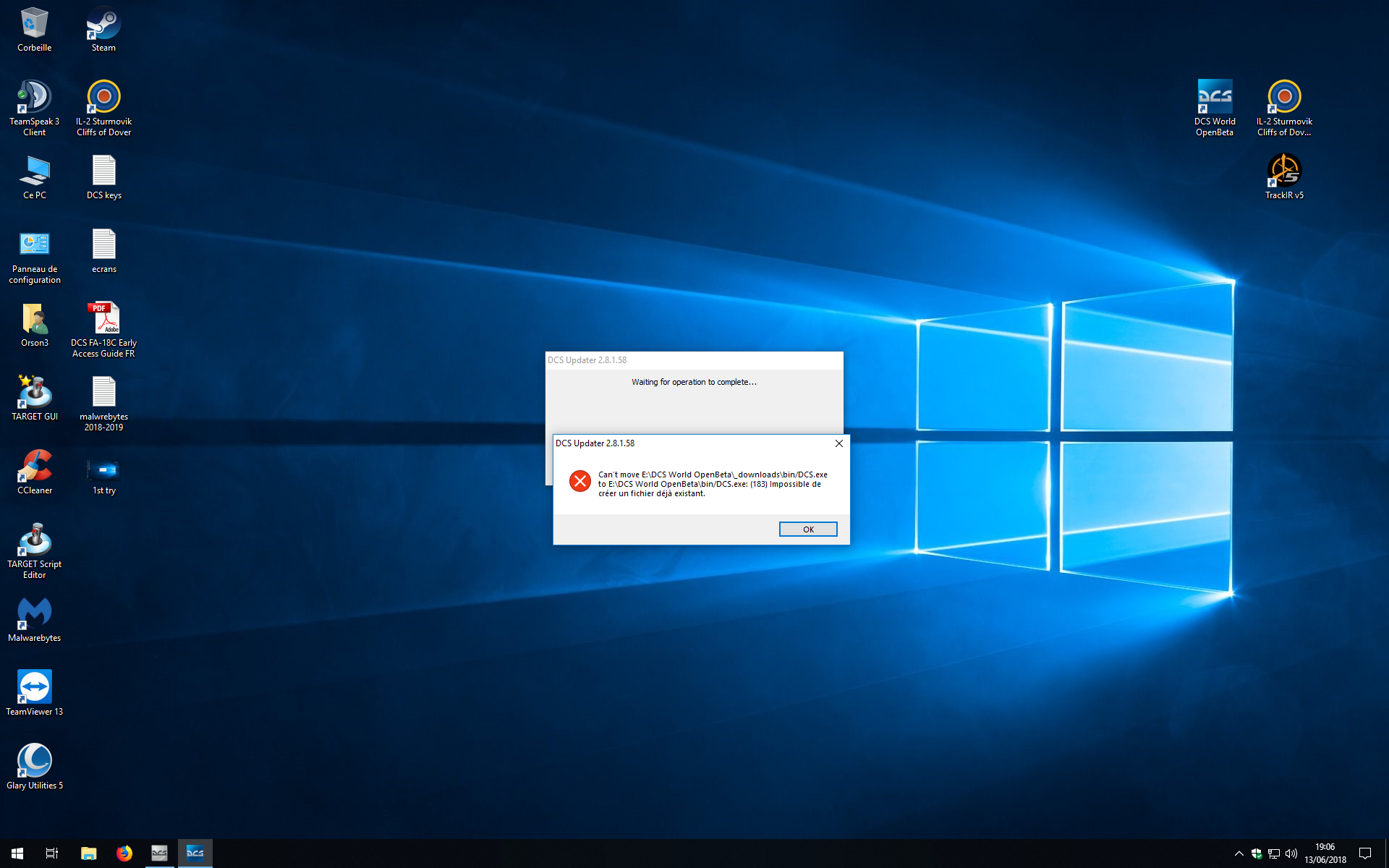
Task: Click the red error icon in dialog
Action: pyautogui.click(x=580, y=481)
